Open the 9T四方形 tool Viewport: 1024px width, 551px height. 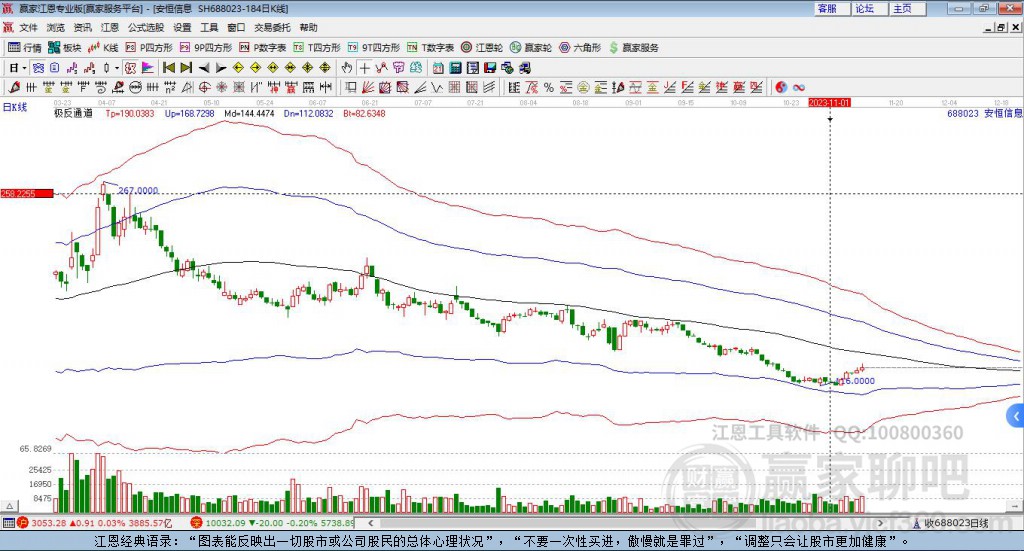click(374, 48)
